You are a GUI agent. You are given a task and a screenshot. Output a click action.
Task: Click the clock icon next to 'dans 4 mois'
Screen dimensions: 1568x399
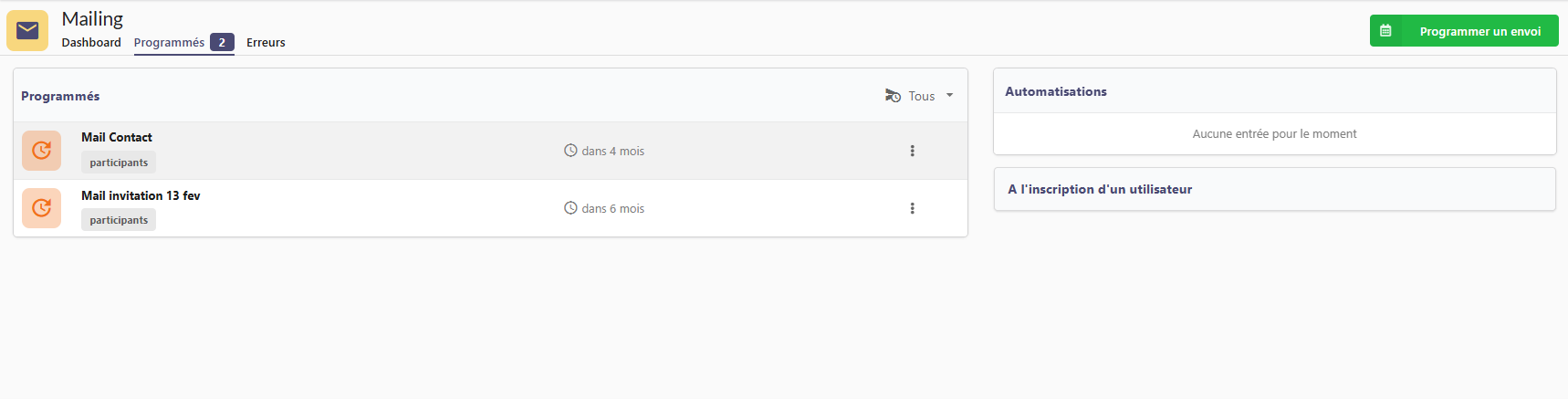tap(570, 151)
